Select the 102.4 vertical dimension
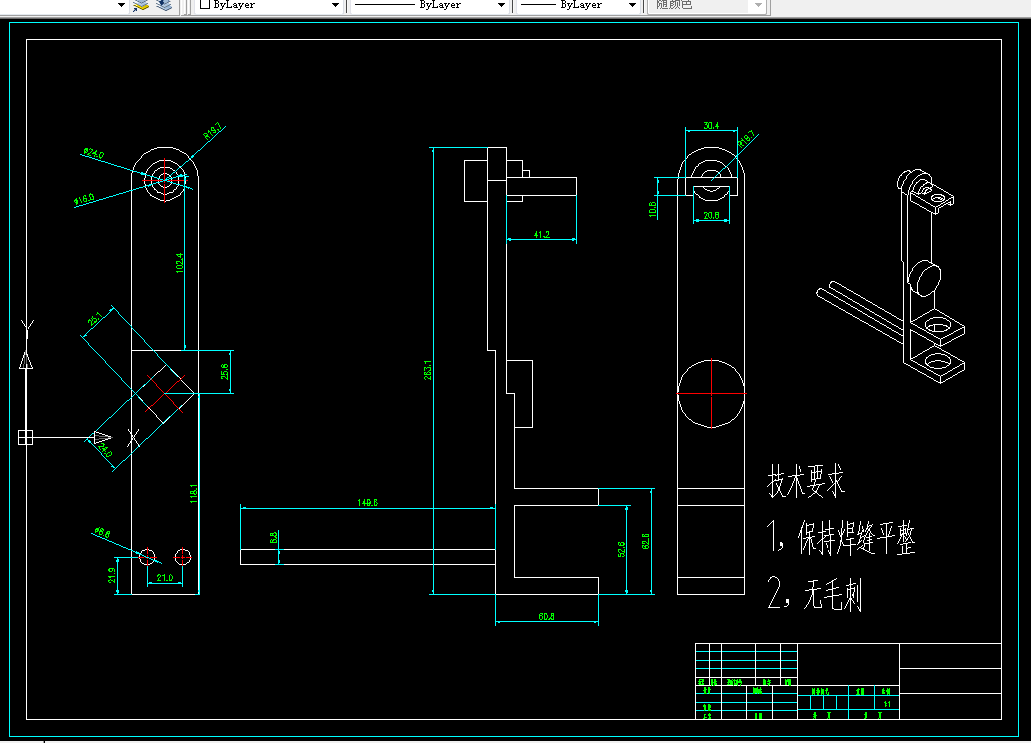 (x=180, y=263)
